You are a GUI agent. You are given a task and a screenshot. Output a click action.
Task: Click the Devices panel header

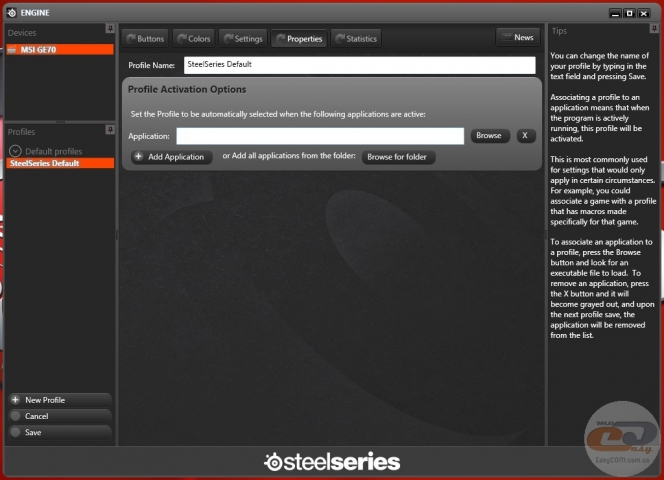click(x=22, y=33)
